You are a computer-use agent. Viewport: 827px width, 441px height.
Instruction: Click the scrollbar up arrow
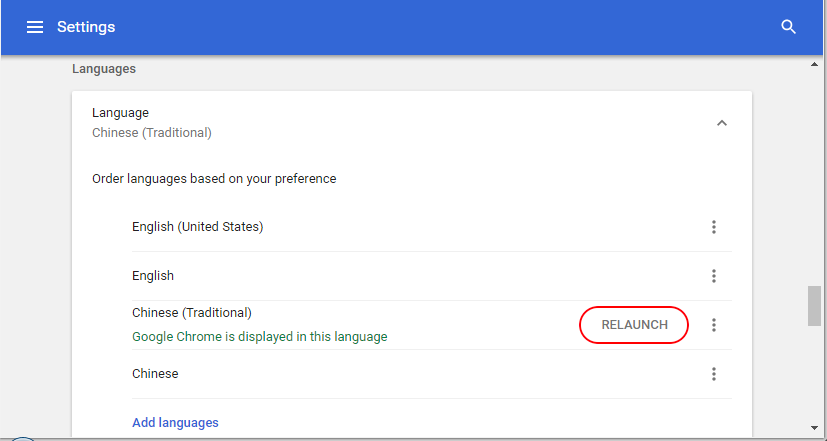click(814, 64)
